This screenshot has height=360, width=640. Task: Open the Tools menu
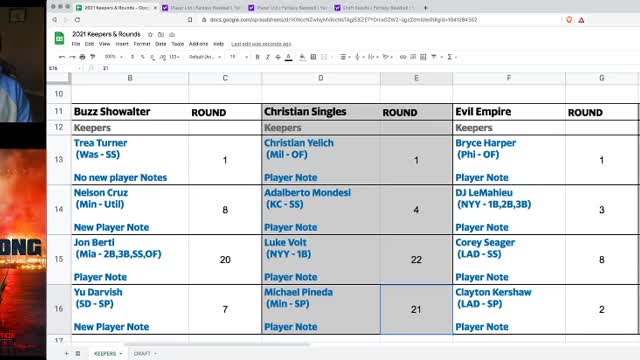pos(178,44)
